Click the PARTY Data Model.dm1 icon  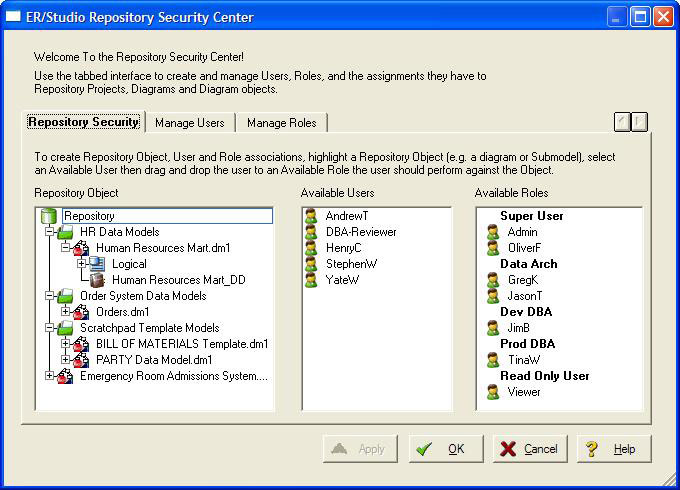(81, 360)
